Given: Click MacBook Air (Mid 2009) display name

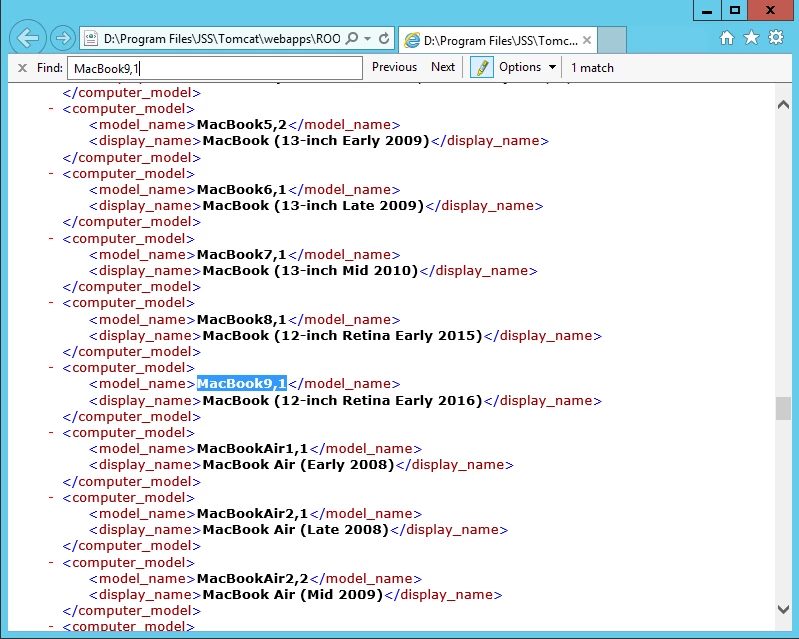Looking at the screenshot, I should tap(293, 595).
